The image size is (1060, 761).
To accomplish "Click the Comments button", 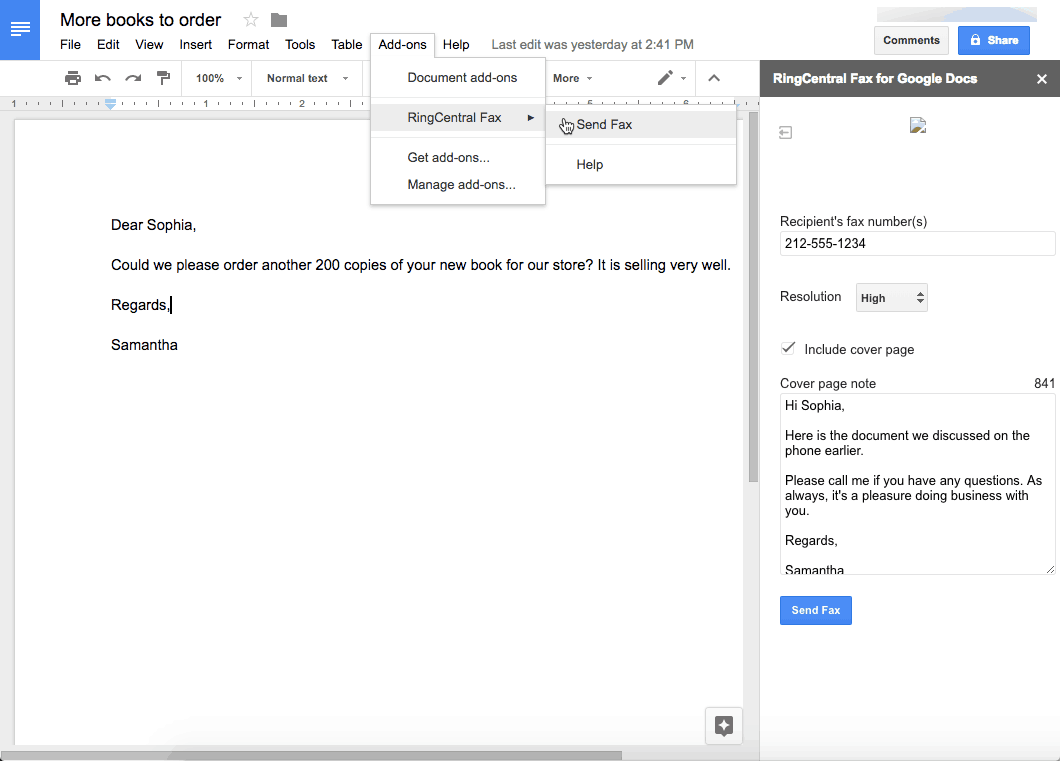I will 911,41.
